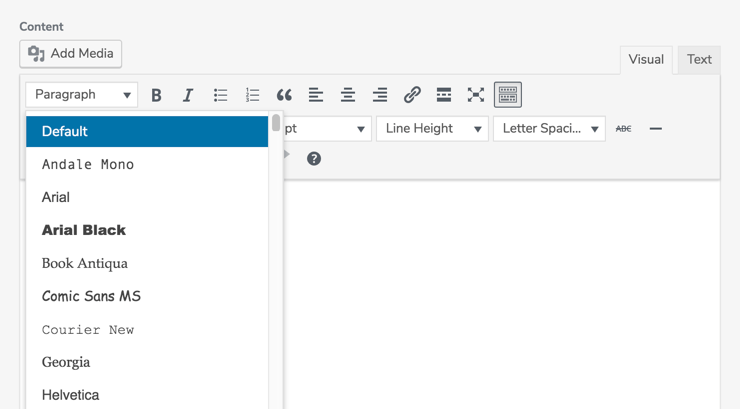Click the Add Media button
The height and width of the screenshot is (409, 740).
coord(71,54)
